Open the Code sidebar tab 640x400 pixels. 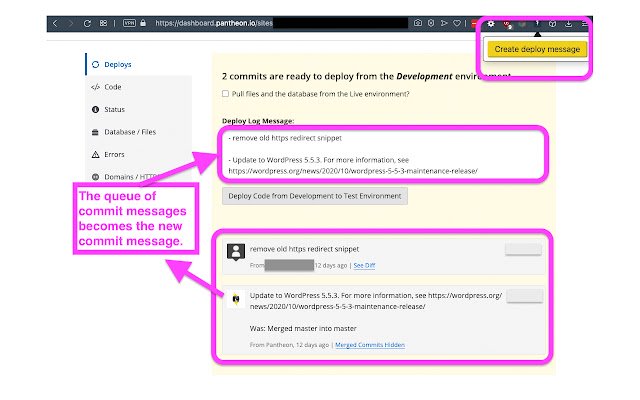[x=139, y=87]
